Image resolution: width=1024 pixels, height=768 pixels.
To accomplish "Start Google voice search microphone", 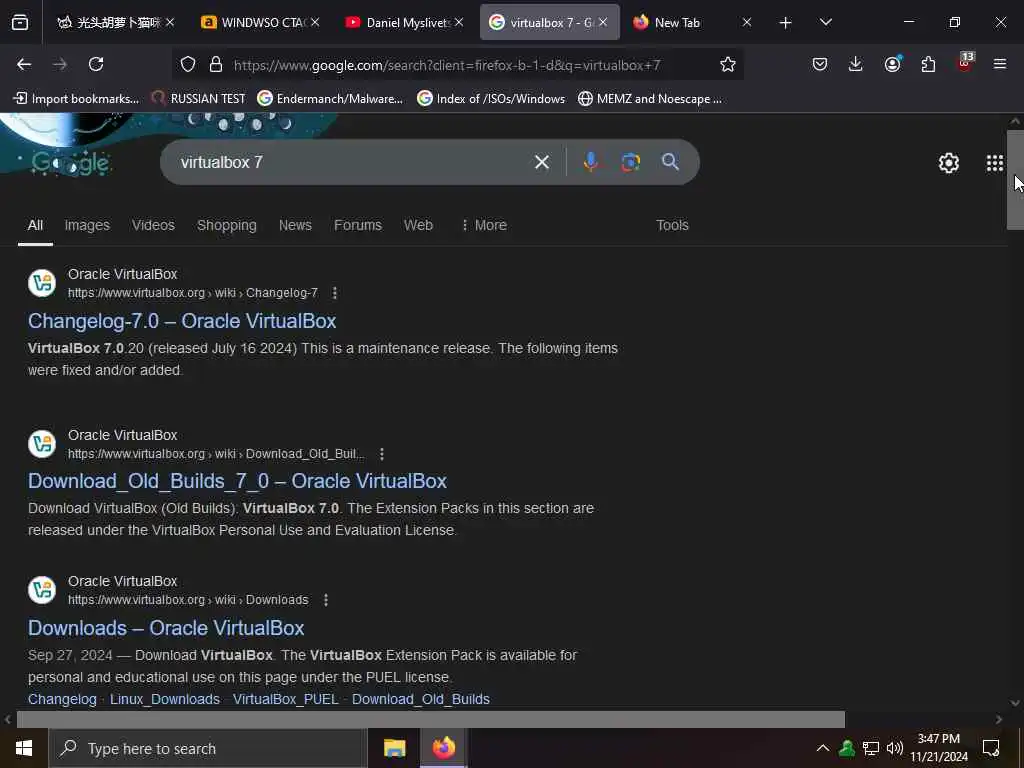I will pos(590,162).
